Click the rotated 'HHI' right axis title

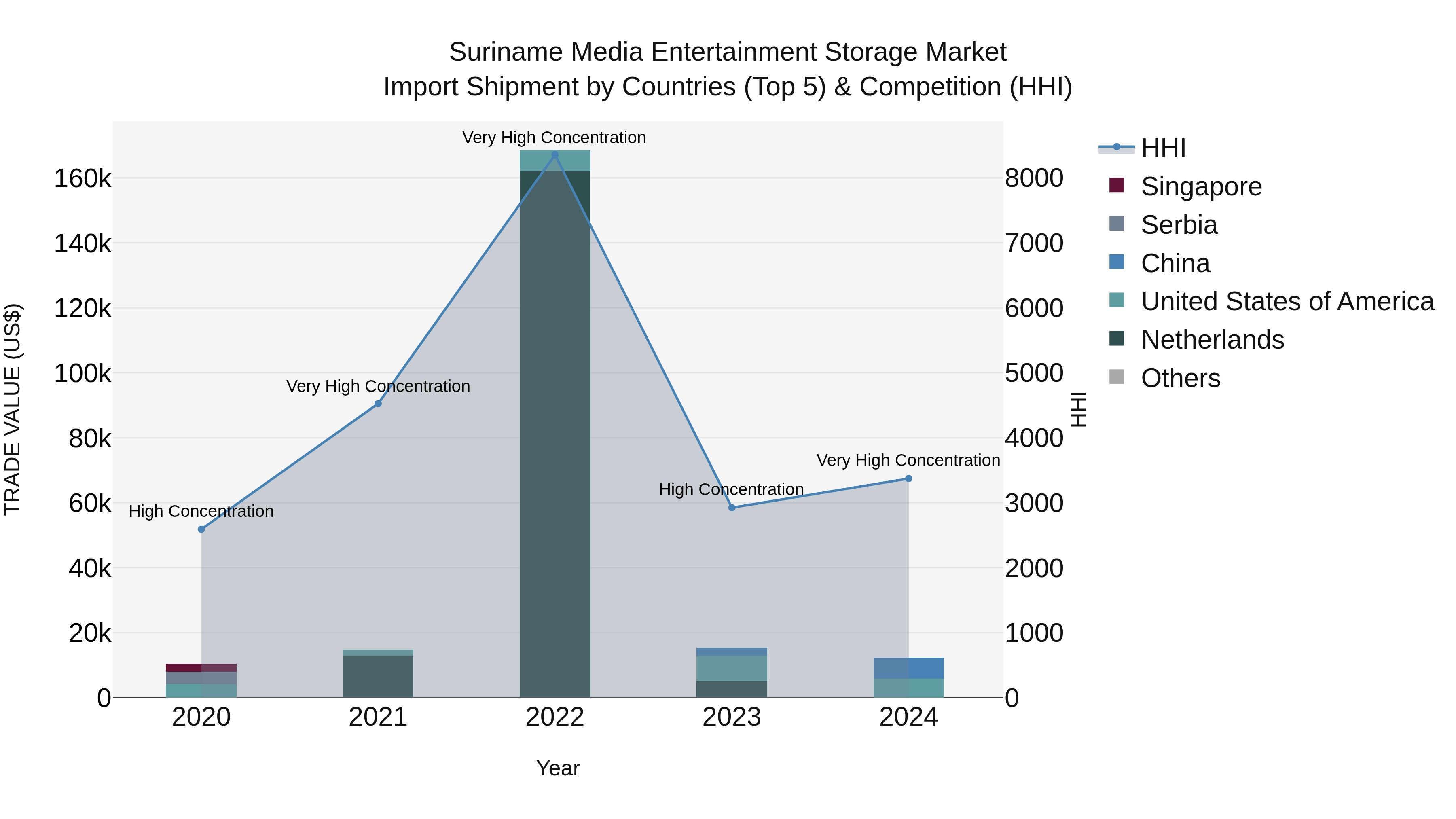[x=1078, y=409]
